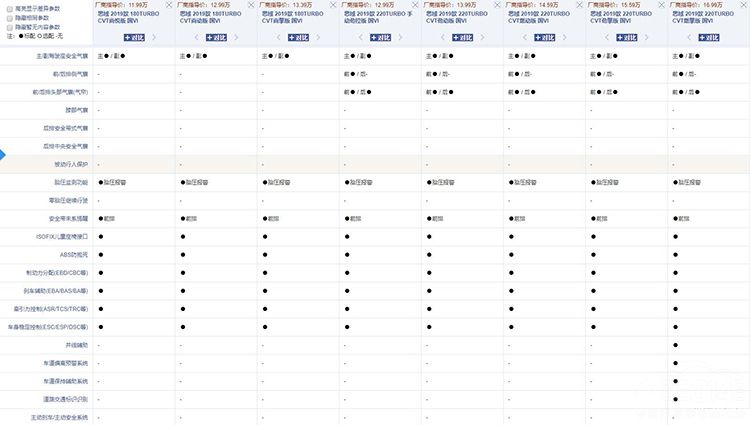Shift the 13.39万 column to the right

click(313, 37)
